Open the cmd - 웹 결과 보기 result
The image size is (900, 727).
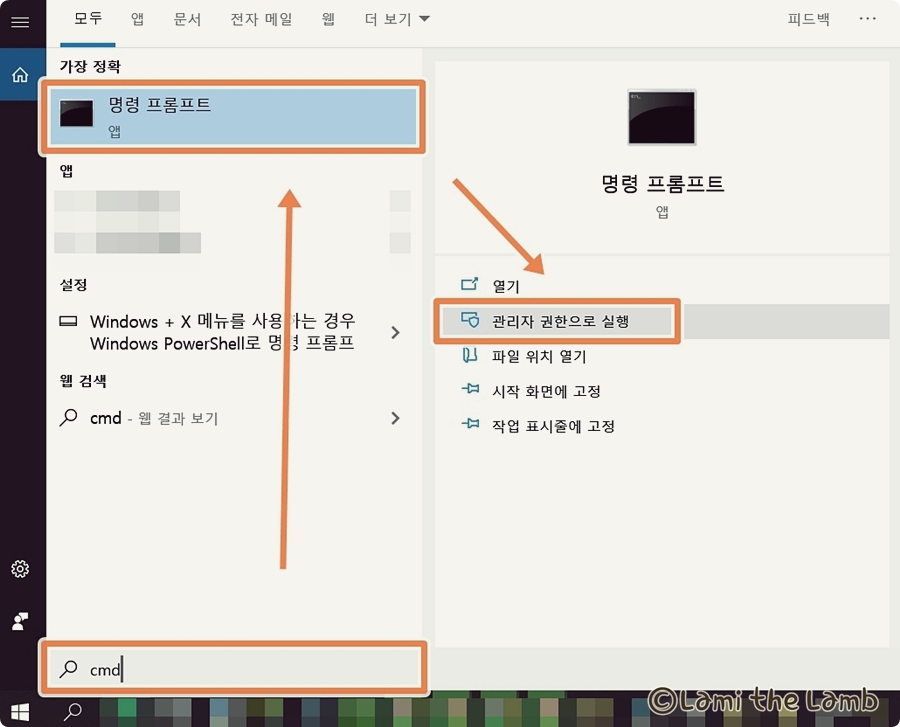pos(154,418)
